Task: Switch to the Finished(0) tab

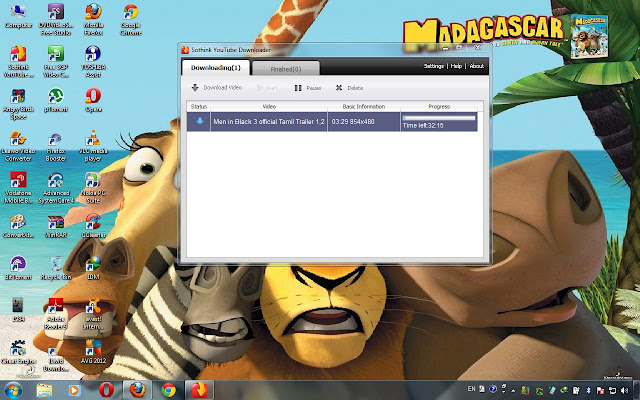Action: tap(286, 69)
